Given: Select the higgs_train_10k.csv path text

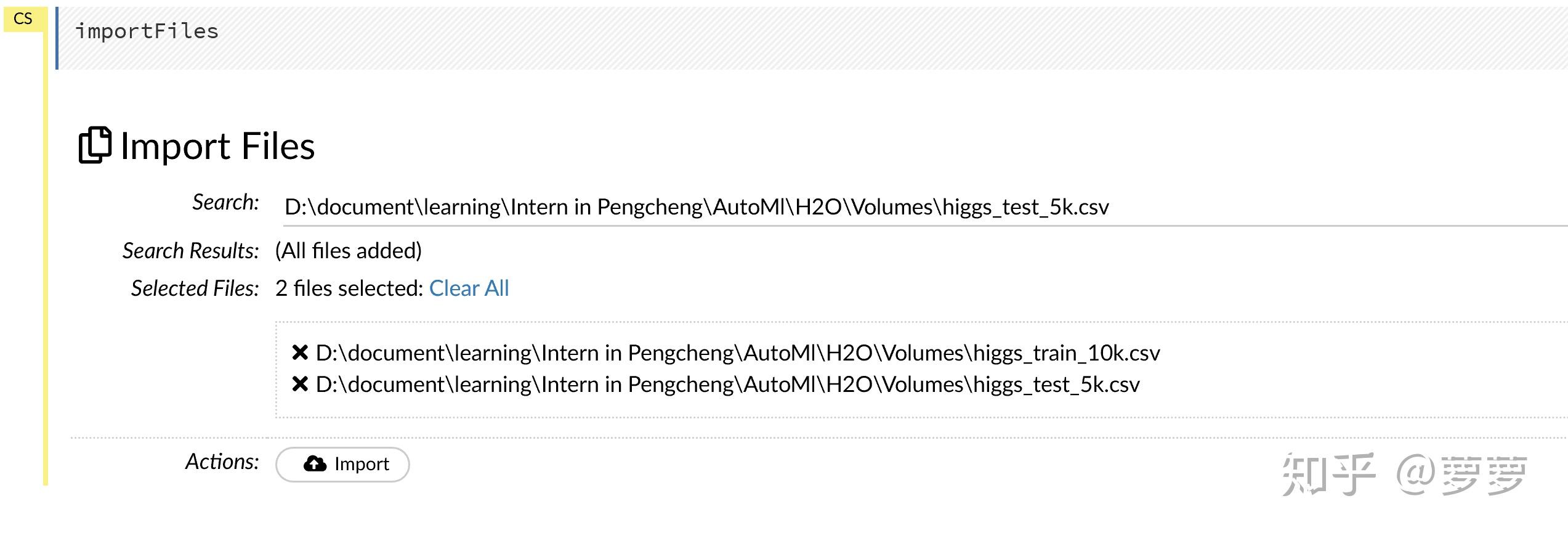Looking at the screenshot, I should coord(737,353).
